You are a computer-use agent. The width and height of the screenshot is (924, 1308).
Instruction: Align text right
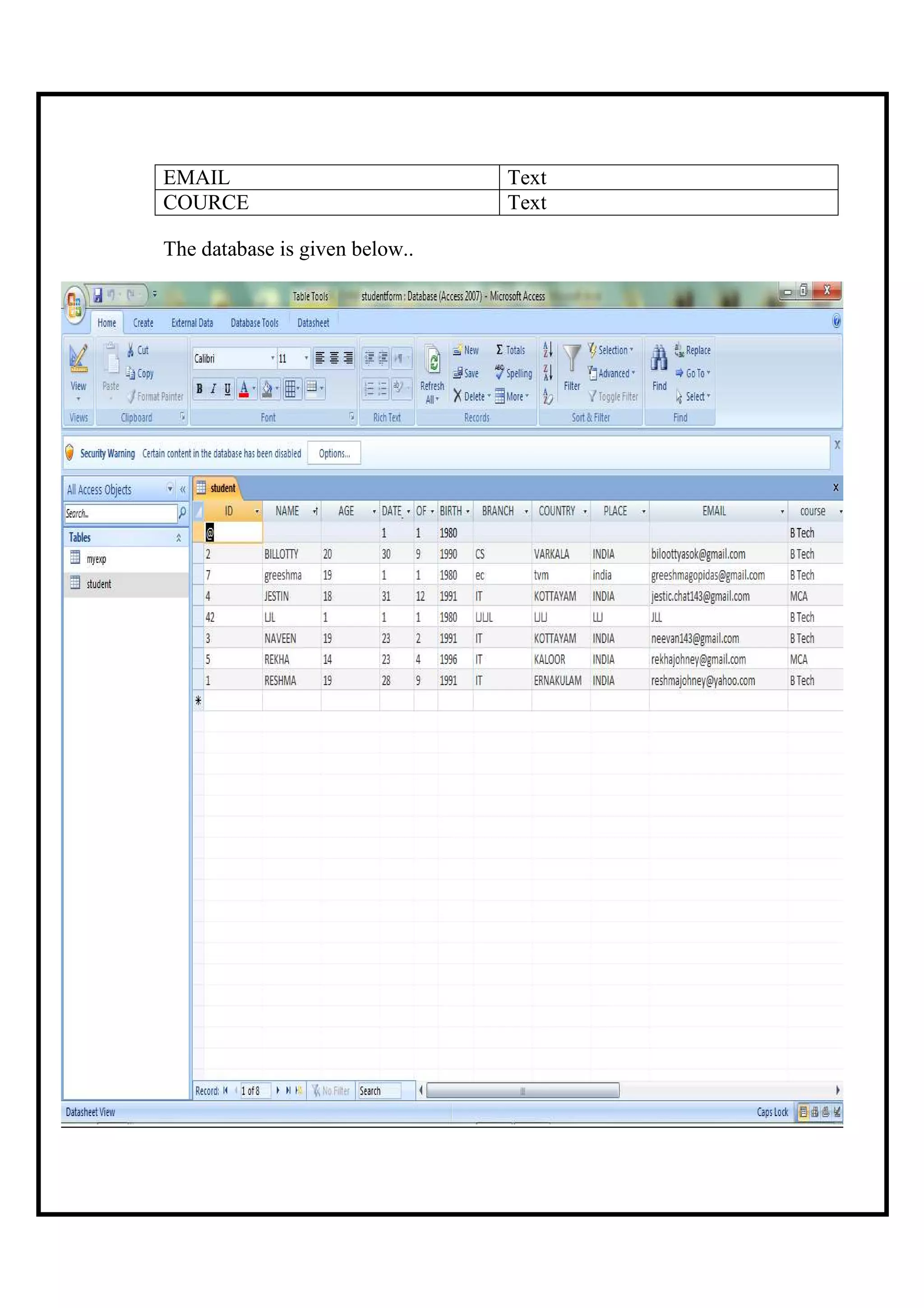[x=348, y=358]
